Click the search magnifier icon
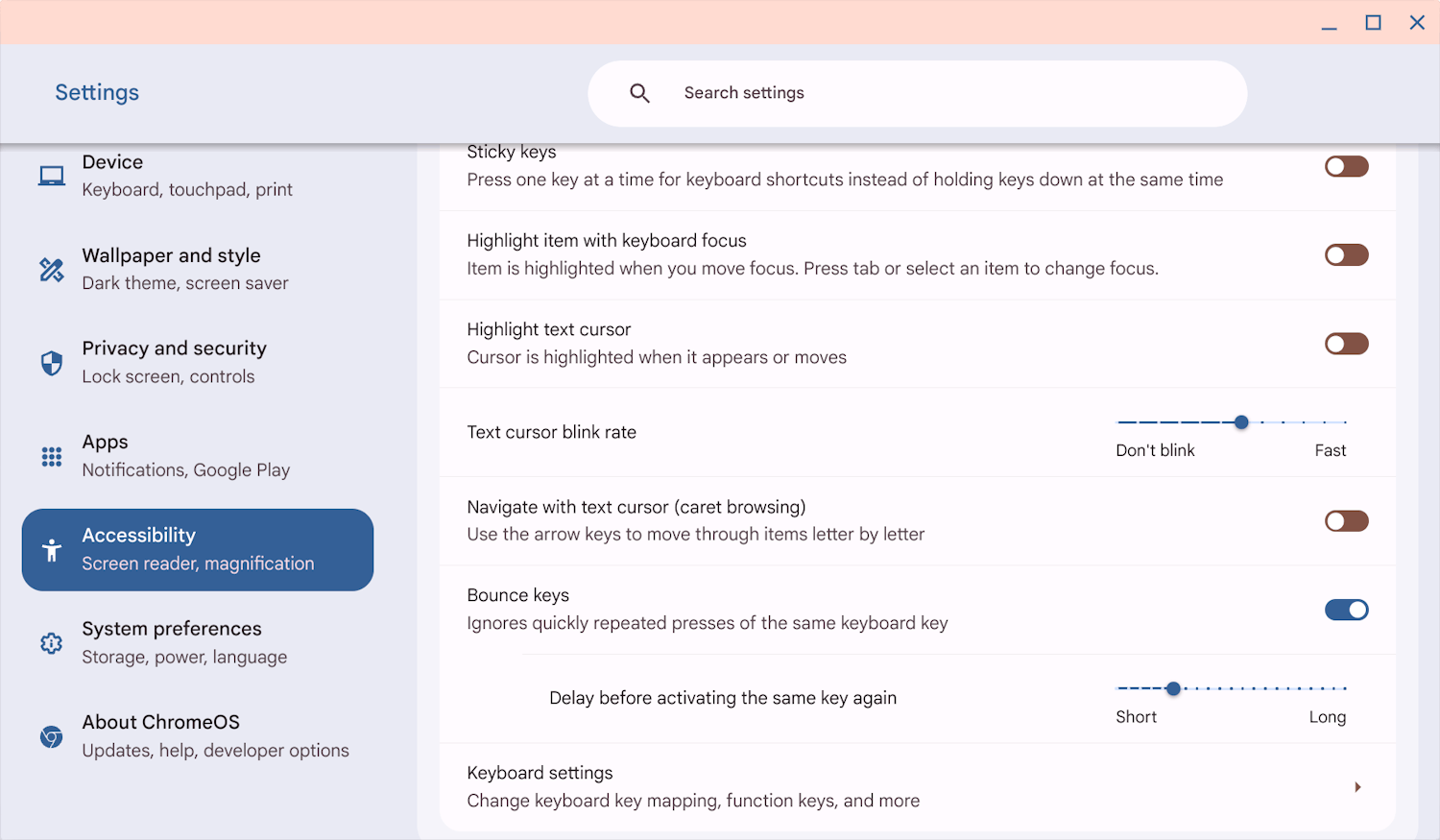 pyautogui.click(x=639, y=92)
